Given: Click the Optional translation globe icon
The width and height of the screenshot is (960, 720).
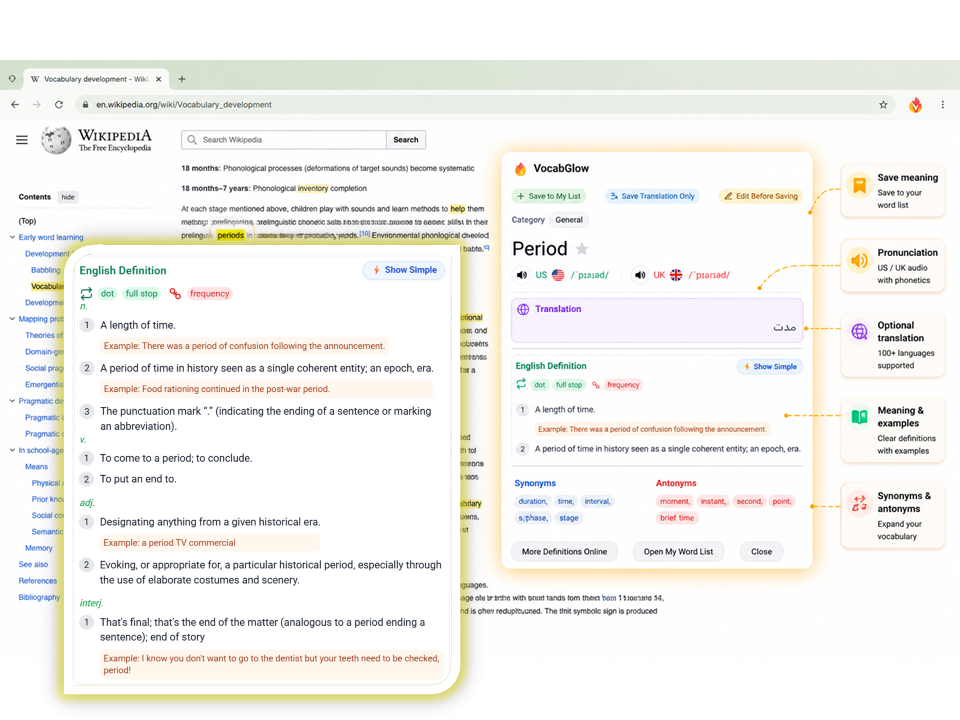Looking at the screenshot, I should click(x=859, y=331).
